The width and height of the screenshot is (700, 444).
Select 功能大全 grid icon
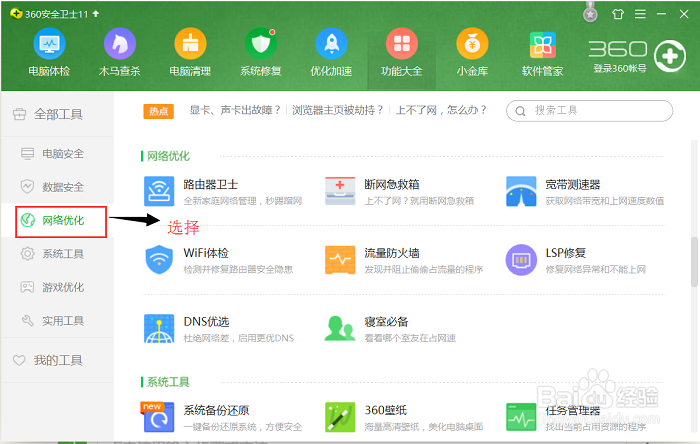(402, 43)
